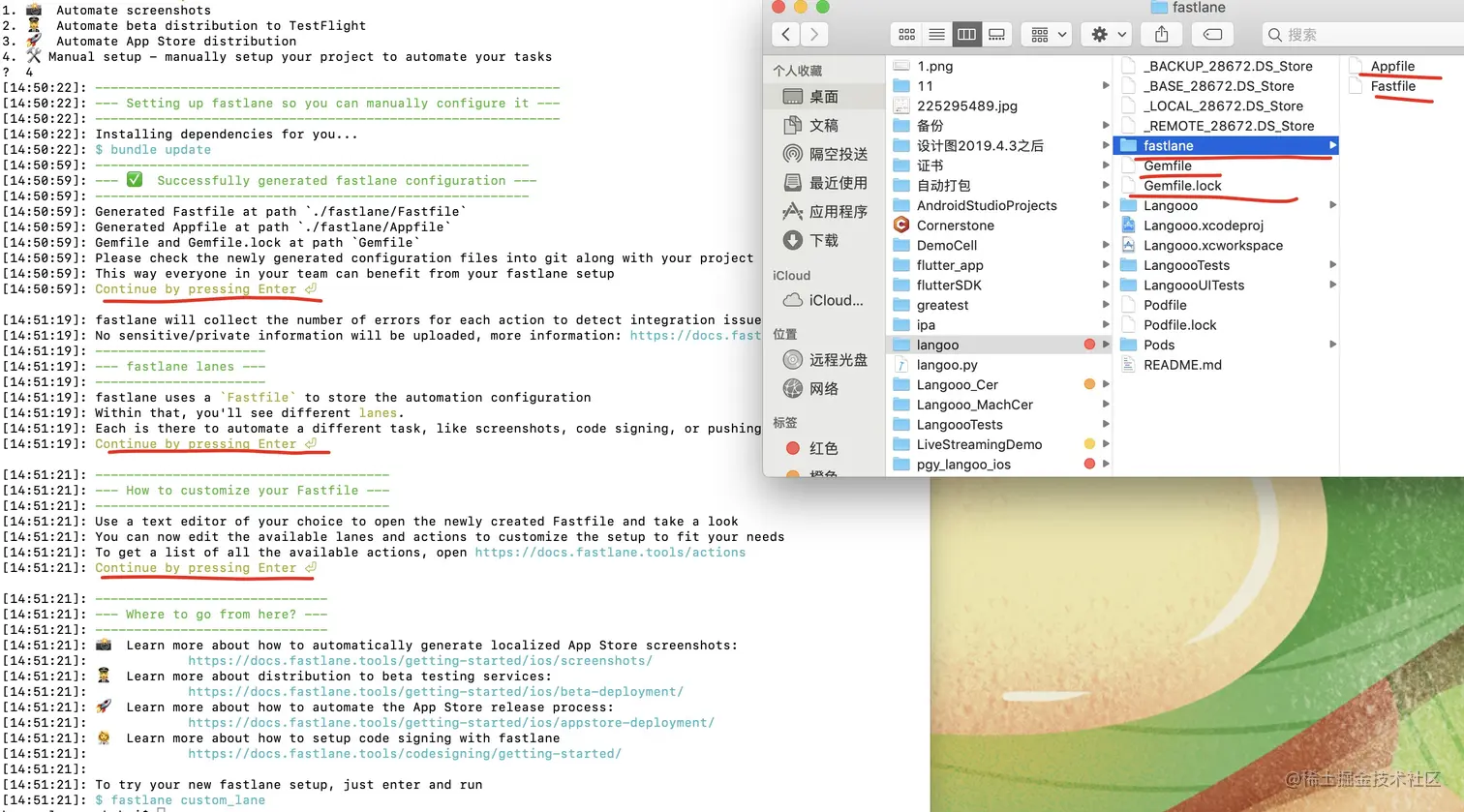The width and height of the screenshot is (1464, 812).
Task: Switch Finder to icon view
Action: (x=906, y=35)
